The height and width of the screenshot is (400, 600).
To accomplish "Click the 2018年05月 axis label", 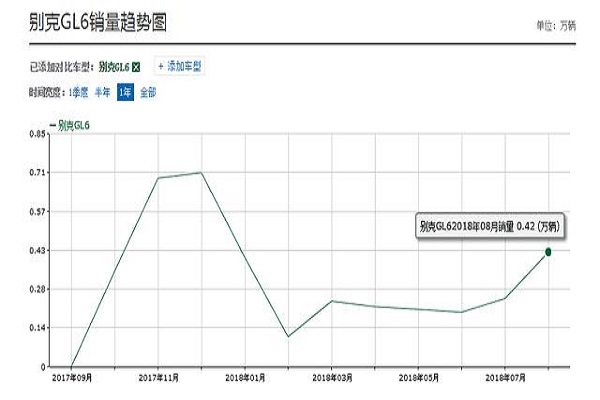I will point(419,378).
